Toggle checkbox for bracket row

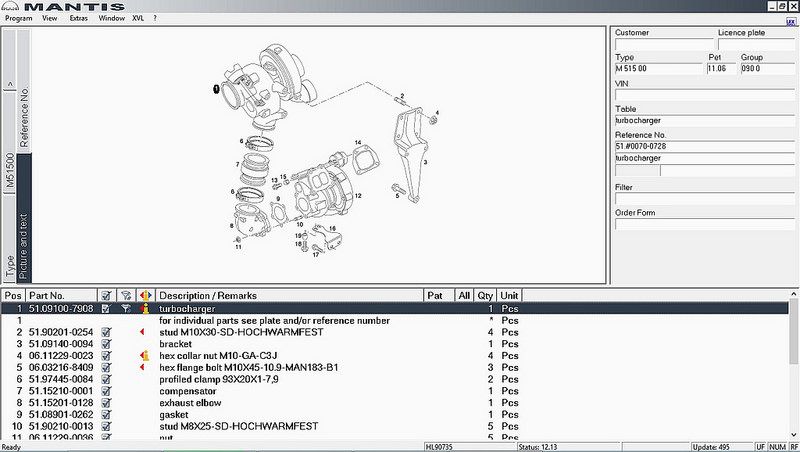tap(106, 344)
